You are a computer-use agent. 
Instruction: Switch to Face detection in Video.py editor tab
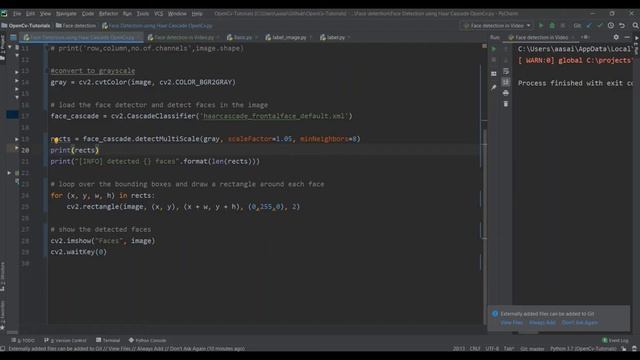click(x=183, y=37)
